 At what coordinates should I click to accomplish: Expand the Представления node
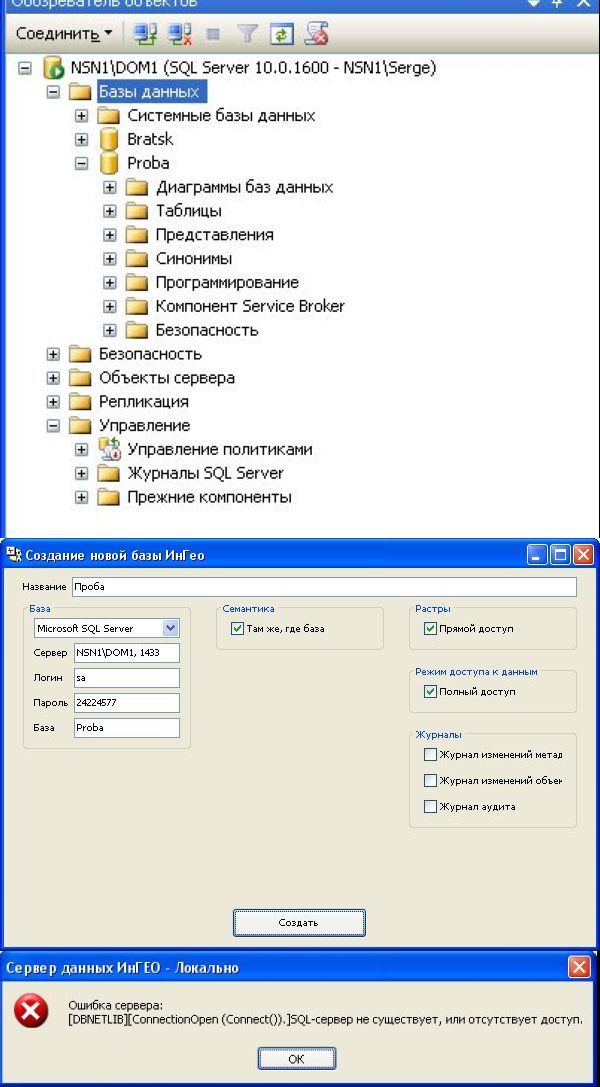[109, 235]
